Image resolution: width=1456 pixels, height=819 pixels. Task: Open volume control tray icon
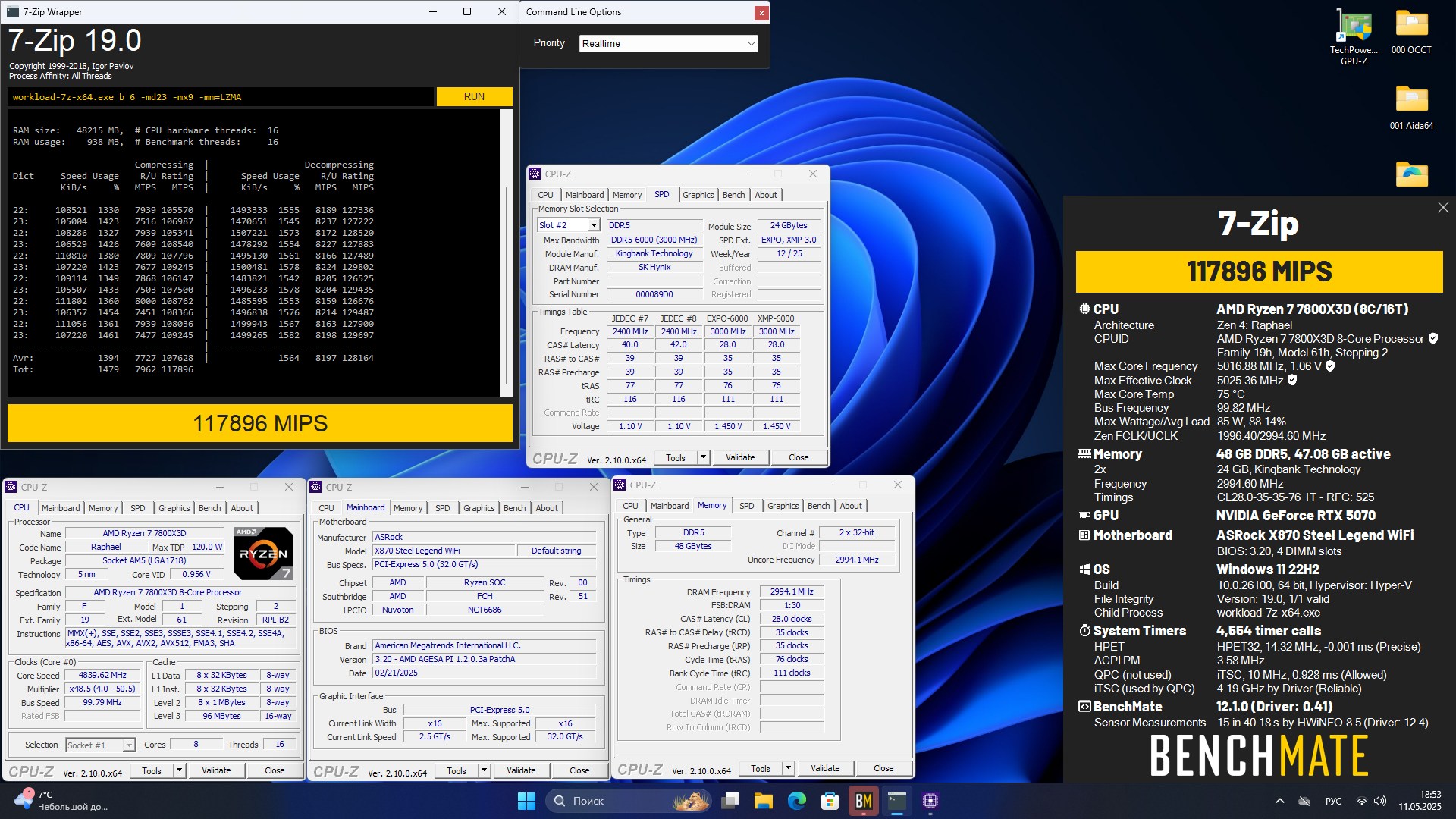tap(1380, 801)
